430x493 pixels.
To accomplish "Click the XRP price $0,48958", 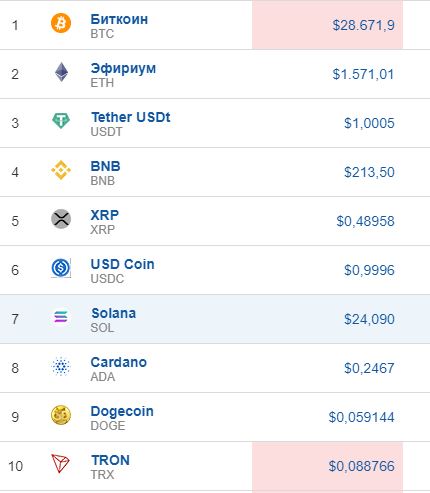I will (366, 221).
